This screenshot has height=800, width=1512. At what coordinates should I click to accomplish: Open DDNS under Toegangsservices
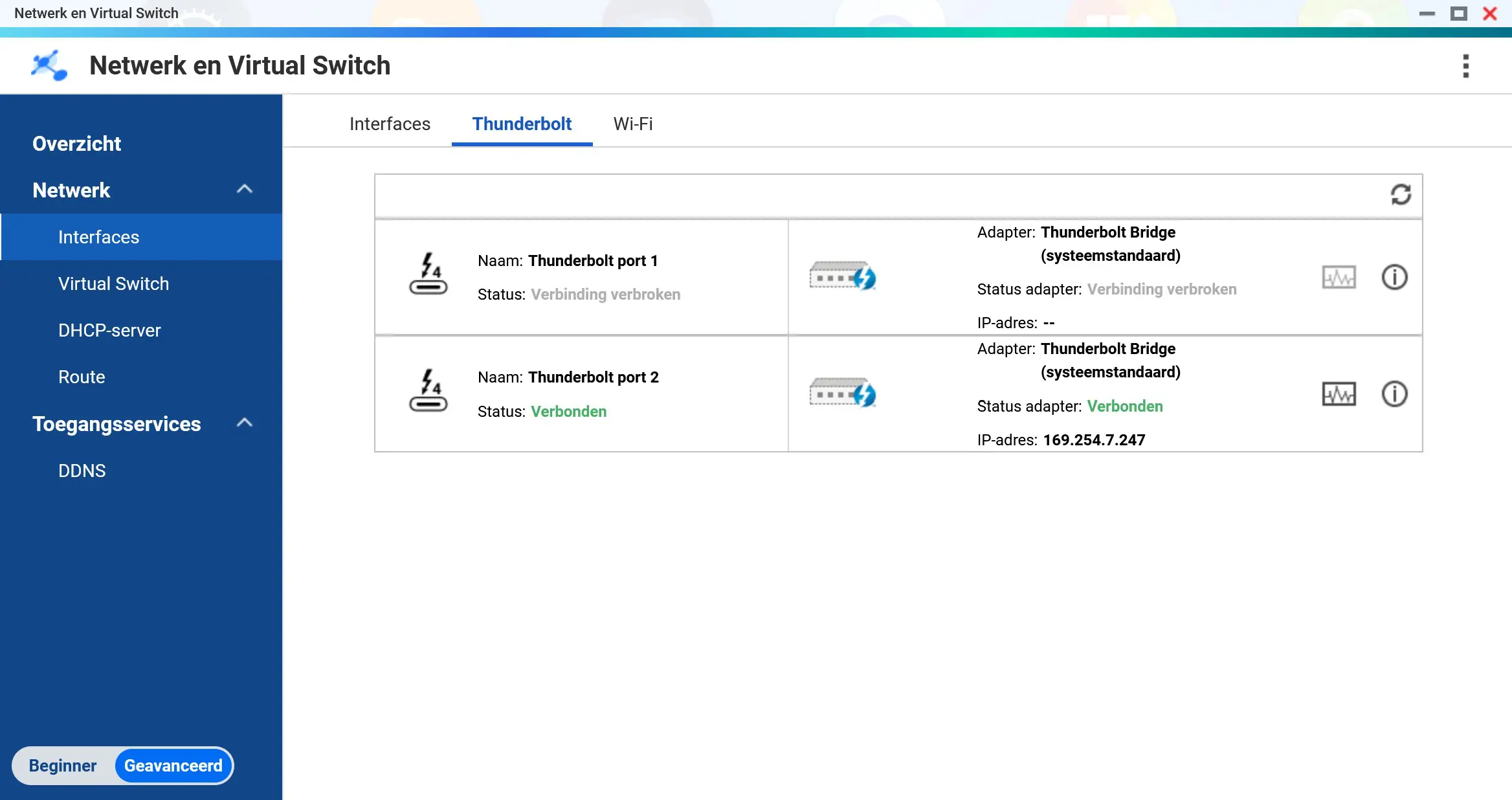(x=82, y=471)
